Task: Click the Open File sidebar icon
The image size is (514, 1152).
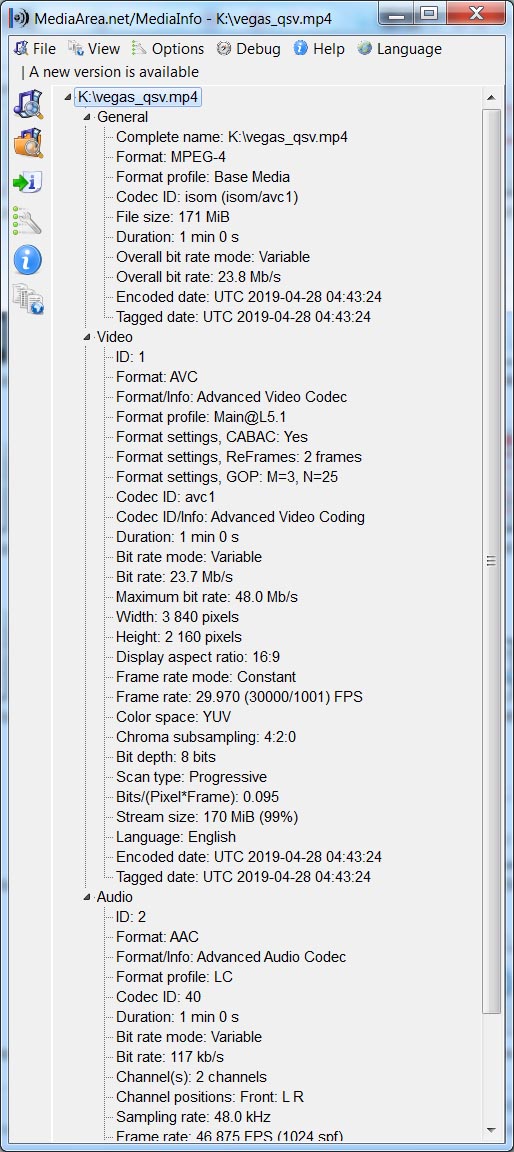Action: coord(28,104)
